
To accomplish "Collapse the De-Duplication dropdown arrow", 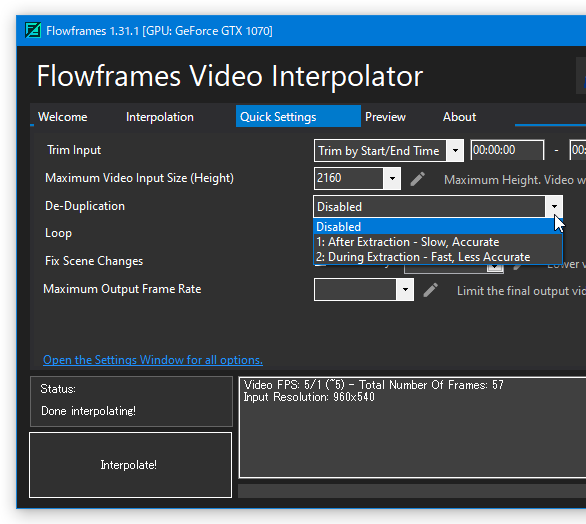I will (554, 206).
